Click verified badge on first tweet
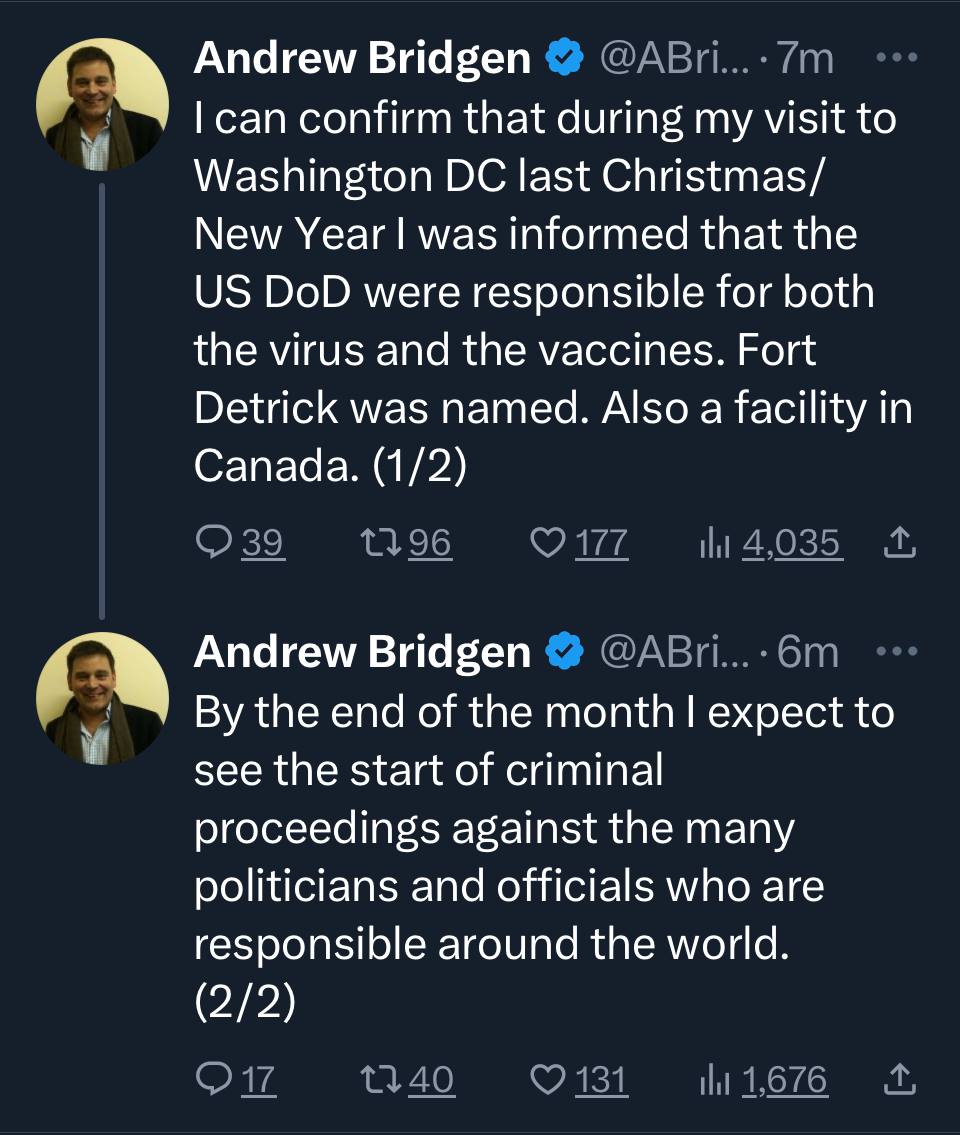 coord(565,58)
